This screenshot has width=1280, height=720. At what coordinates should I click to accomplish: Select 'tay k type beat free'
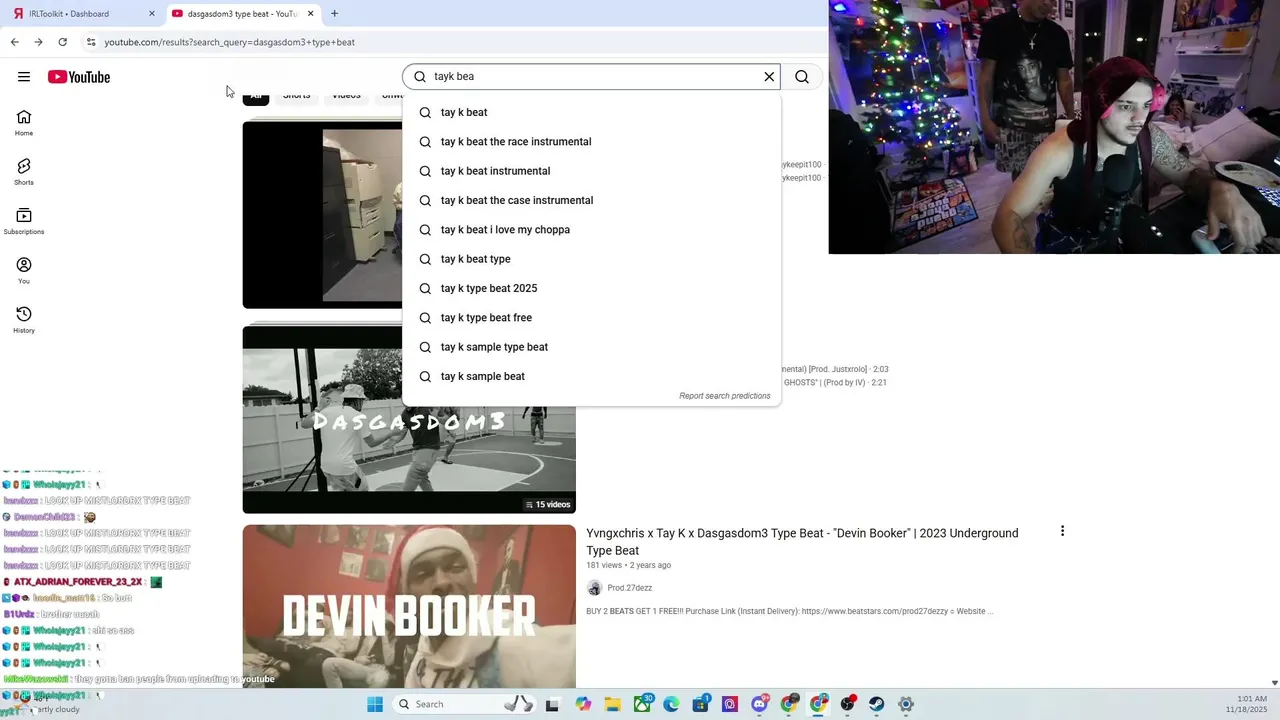tap(591, 318)
